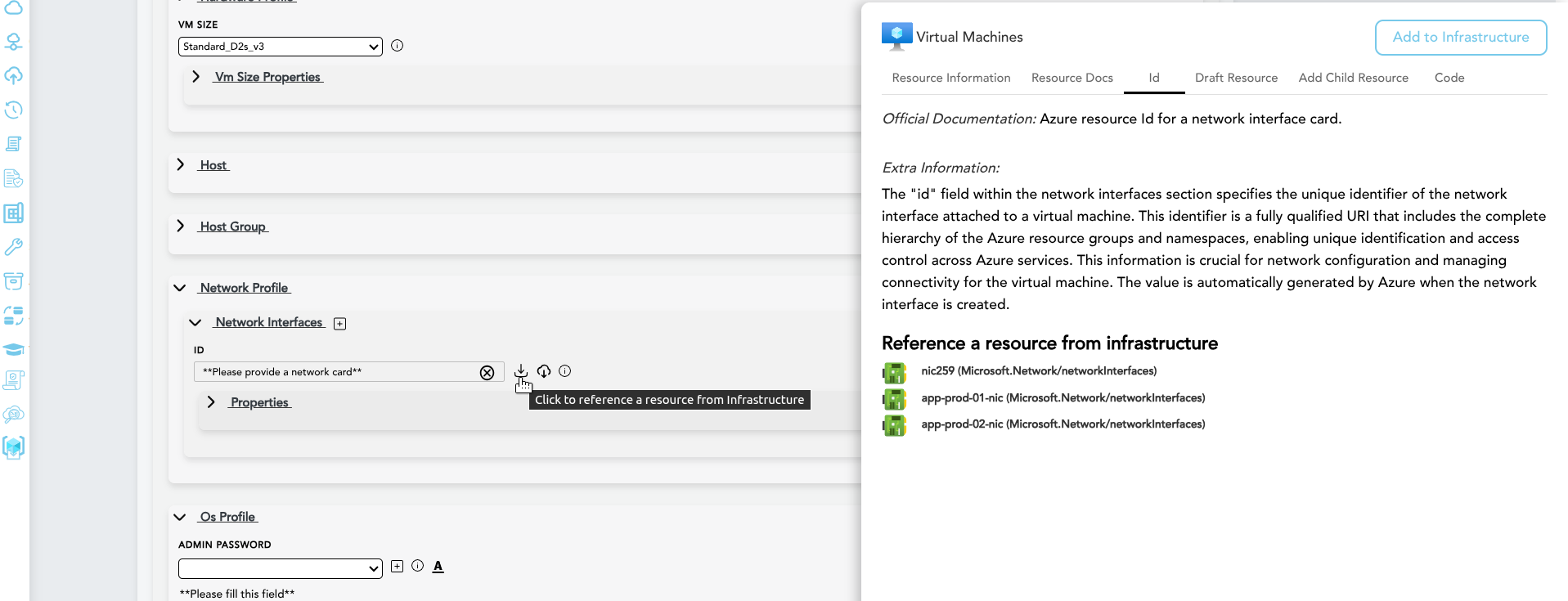
Task: Reference nic259 network interface
Action: 1039,371
